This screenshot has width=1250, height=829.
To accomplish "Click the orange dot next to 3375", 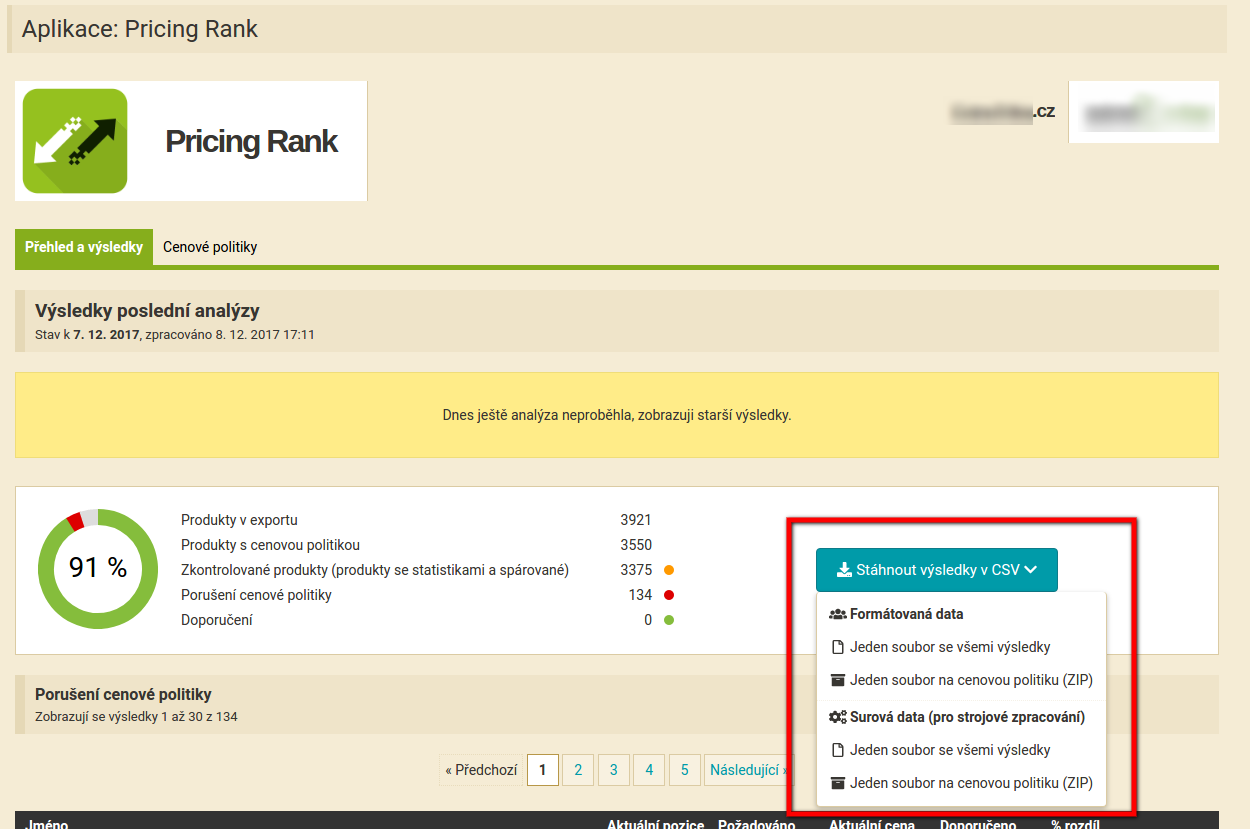I will coord(669,570).
